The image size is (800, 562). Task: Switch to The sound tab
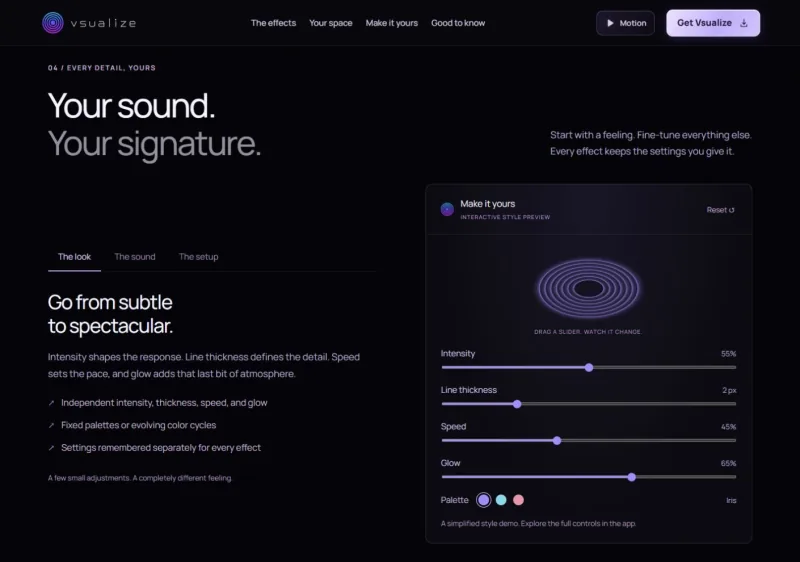point(135,257)
